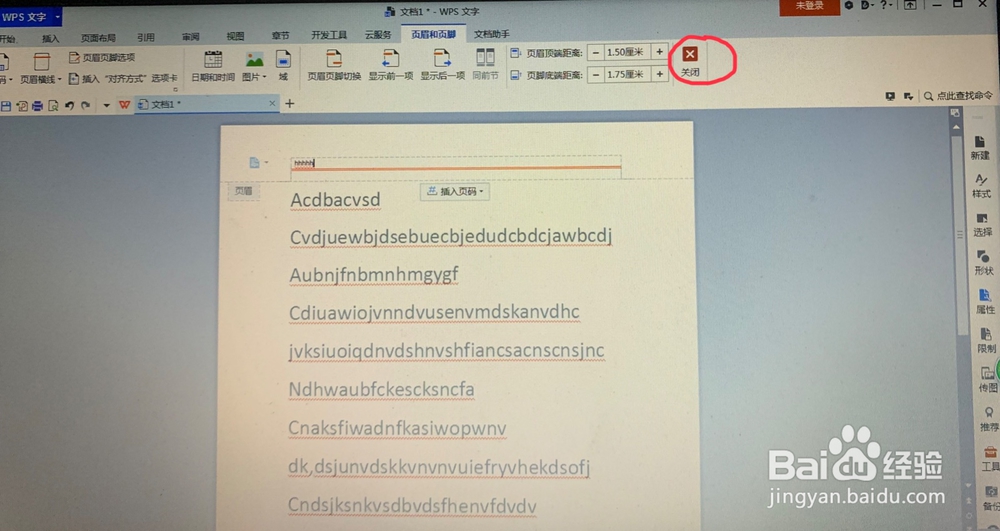Click the print preview icon
Viewport: 1000px width, 531px height.
coord(54,106)
